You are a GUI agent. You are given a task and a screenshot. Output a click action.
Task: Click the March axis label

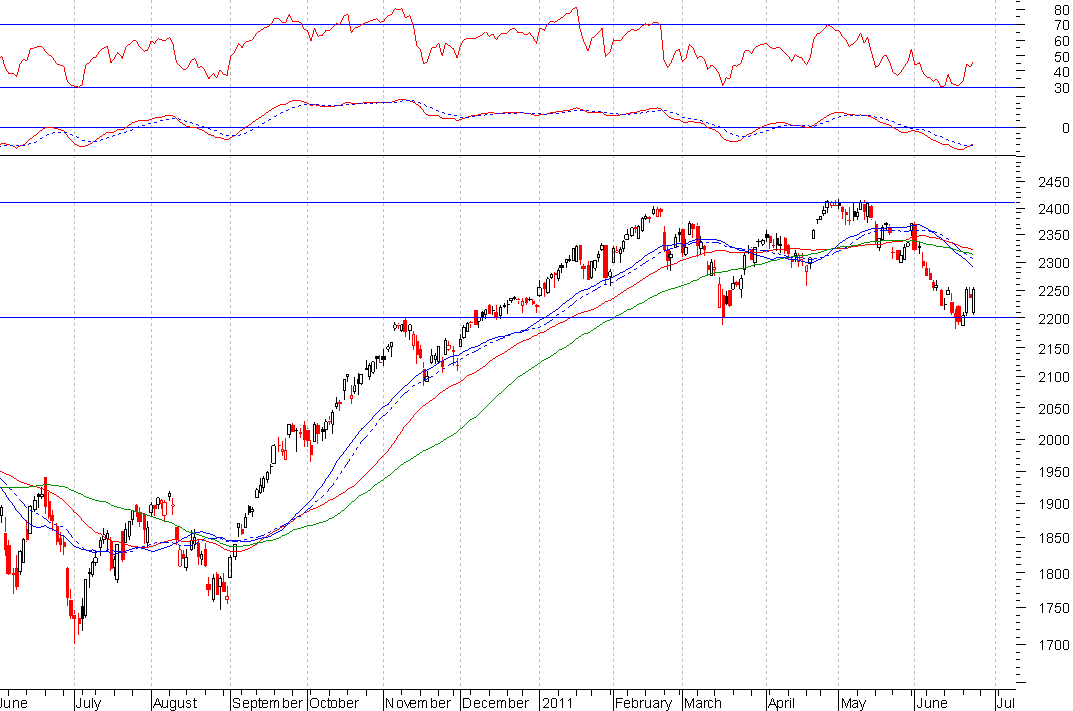[702, 703]
